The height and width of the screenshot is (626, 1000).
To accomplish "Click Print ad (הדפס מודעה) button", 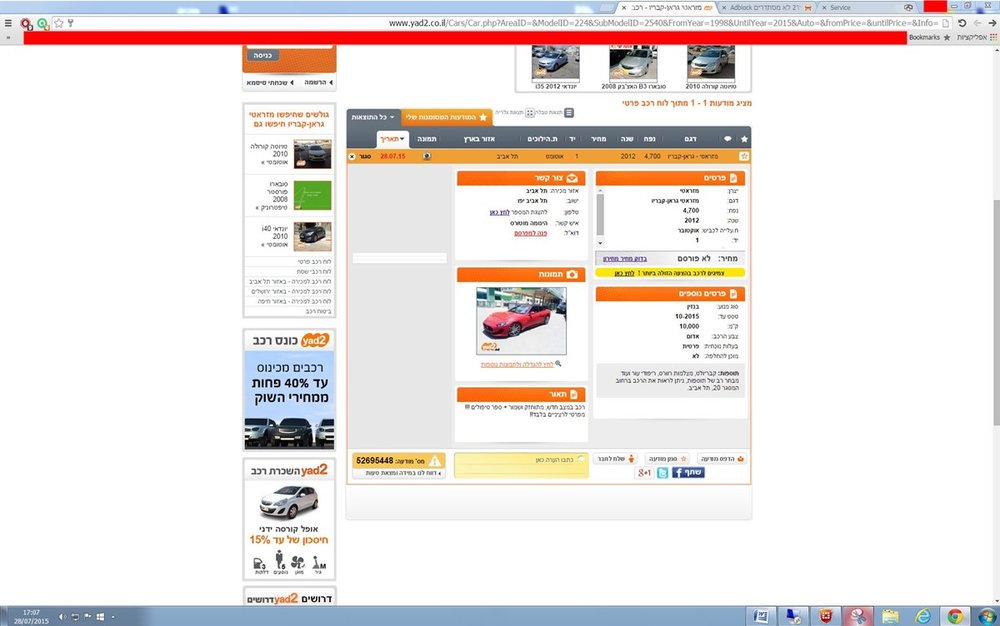I will [722, 458].
